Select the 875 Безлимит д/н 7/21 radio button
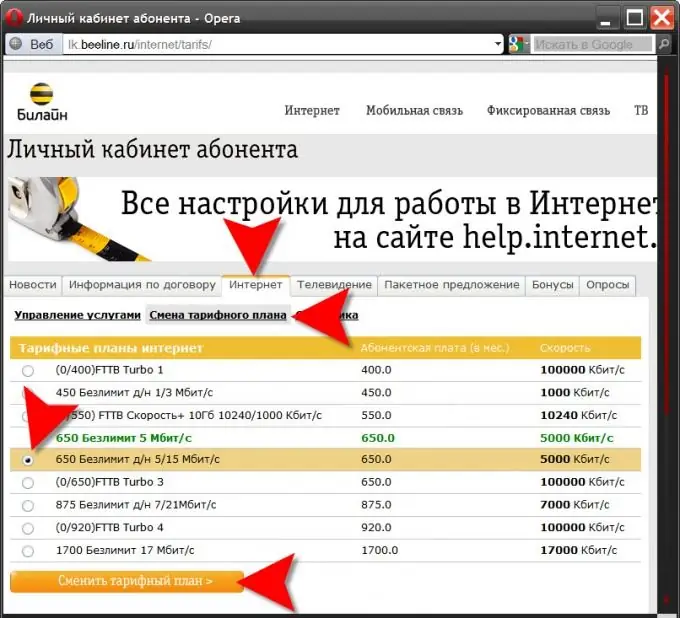Image resolution: width=680 pixels, height=618 pixels. coord(28,506)
